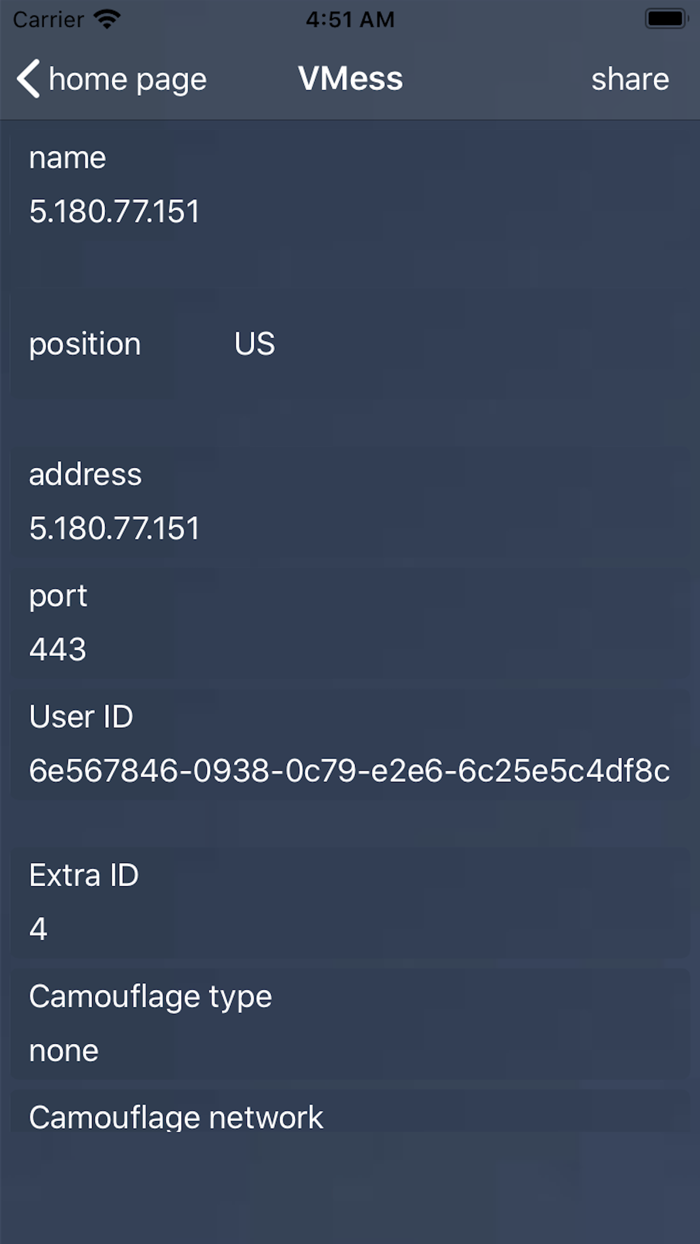Open the Camouflage network setting
The height and width of the screenshot is (1244, 700).
[x=176, y=1117]
